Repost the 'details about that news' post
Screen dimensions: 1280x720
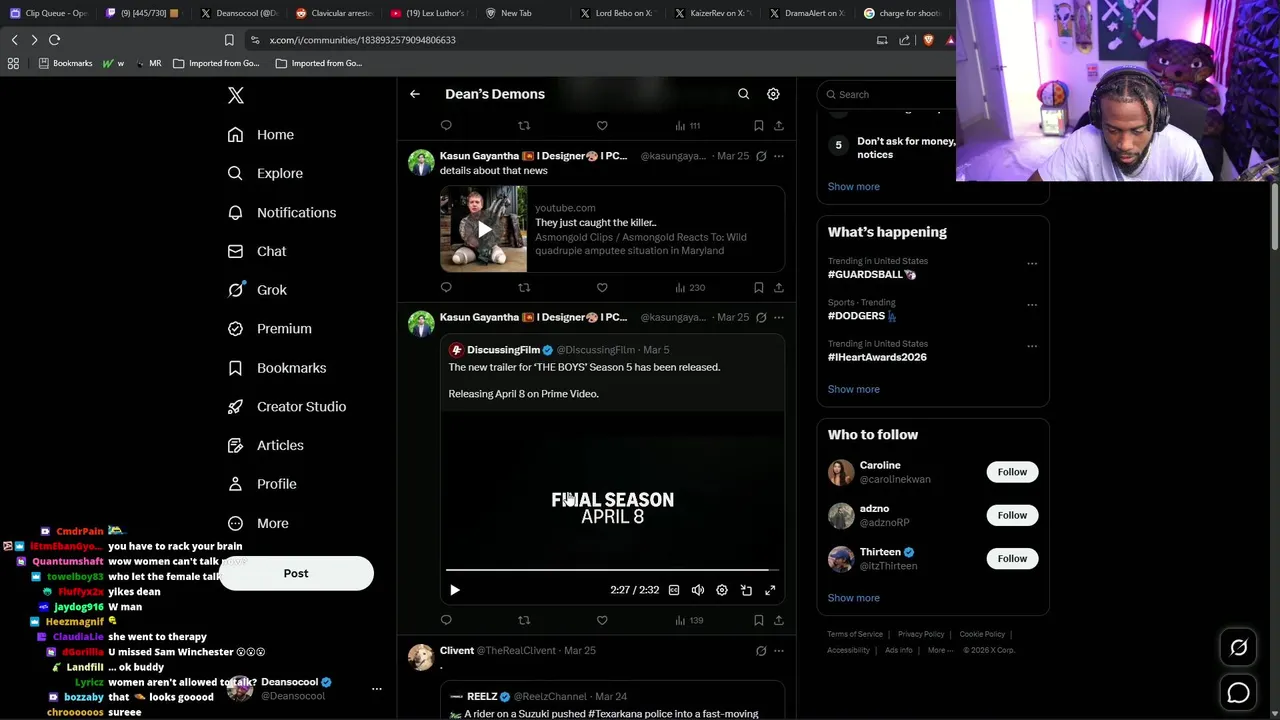(x=524, y=287)
